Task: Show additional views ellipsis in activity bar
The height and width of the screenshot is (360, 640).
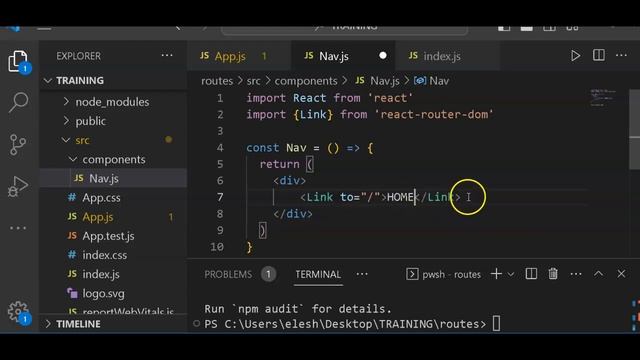Action: click(18, 228)
